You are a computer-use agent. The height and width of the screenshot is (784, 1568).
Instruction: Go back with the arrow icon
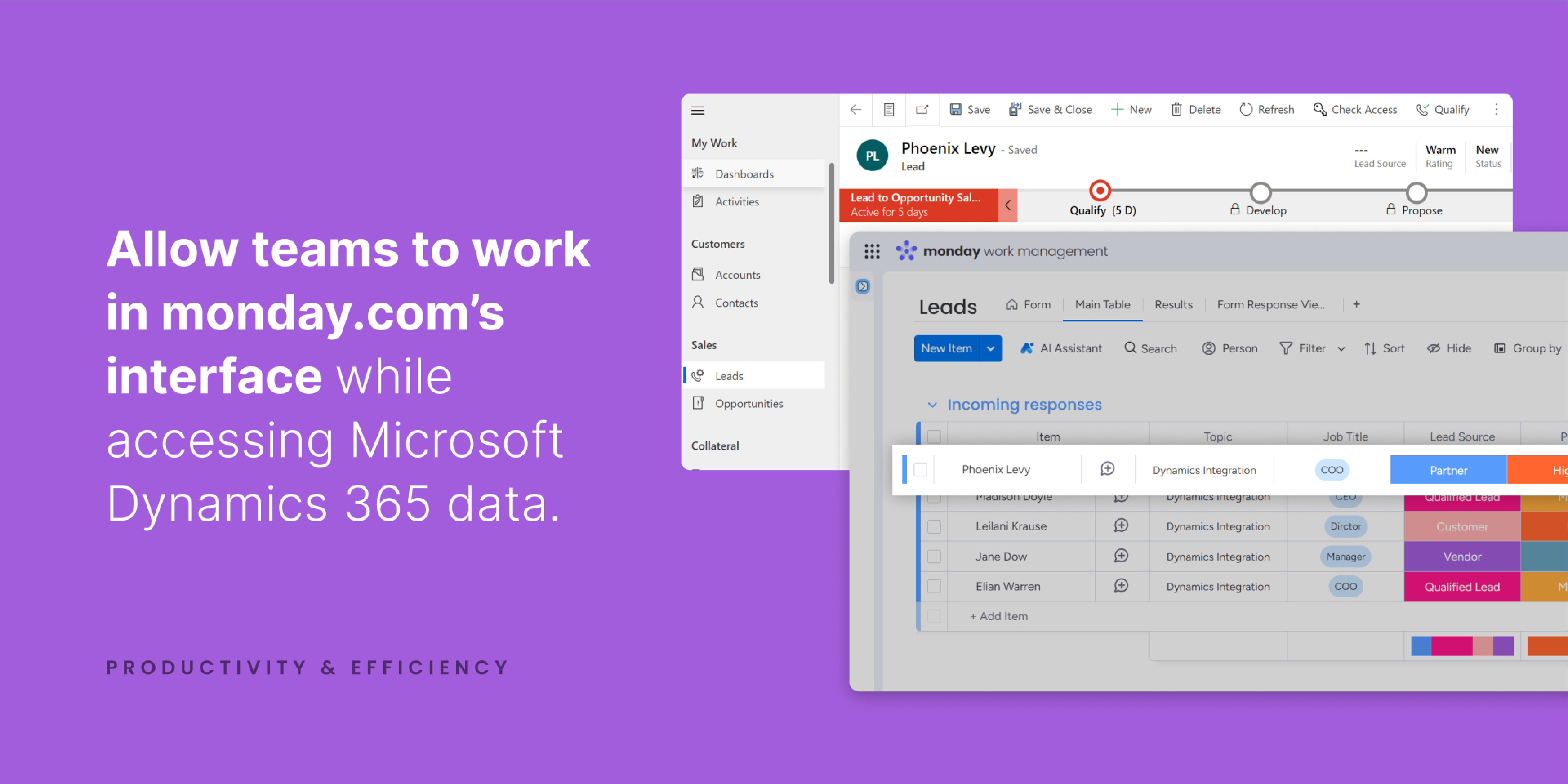[x=856, y=110]
